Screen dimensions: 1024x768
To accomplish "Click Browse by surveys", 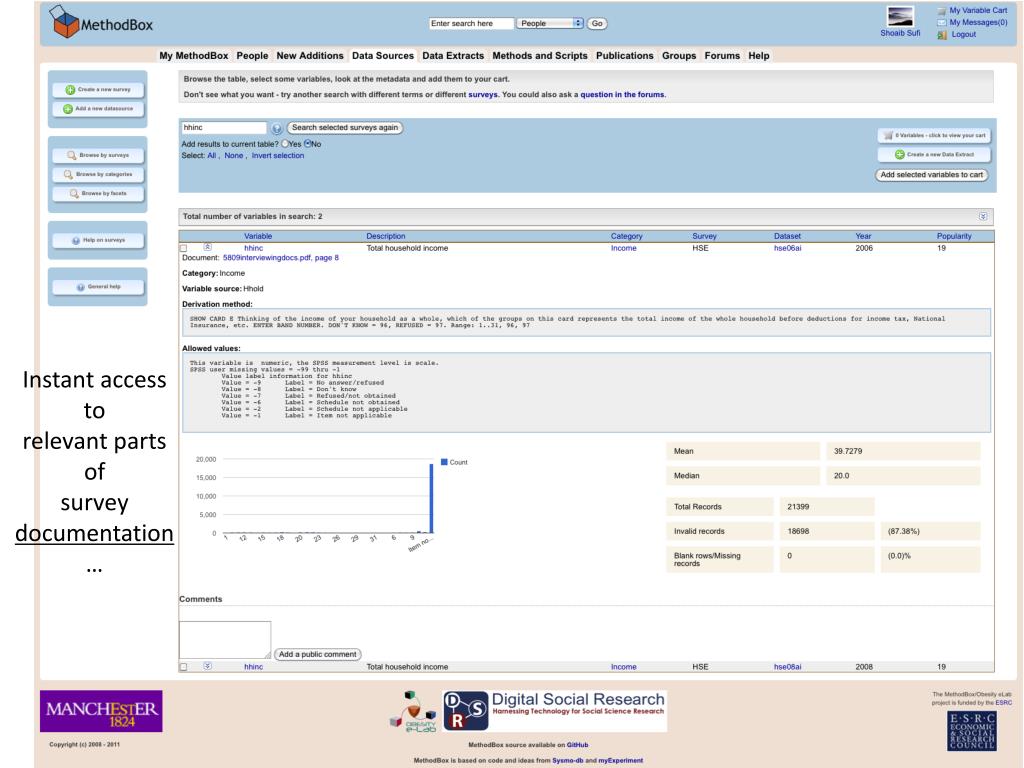I will coord(98,155).
